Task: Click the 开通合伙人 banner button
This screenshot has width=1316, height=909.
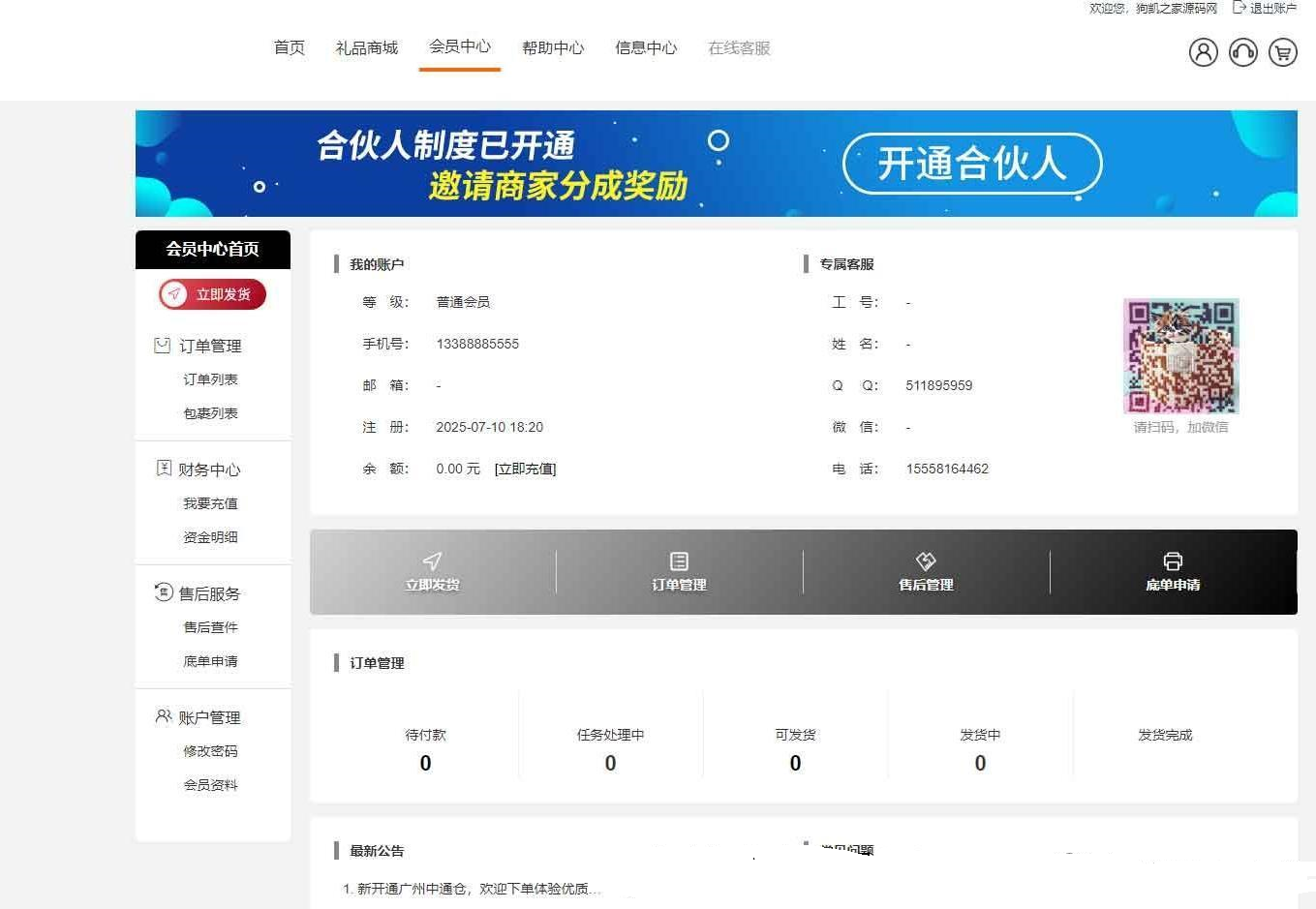Action: tap(972, 164)
